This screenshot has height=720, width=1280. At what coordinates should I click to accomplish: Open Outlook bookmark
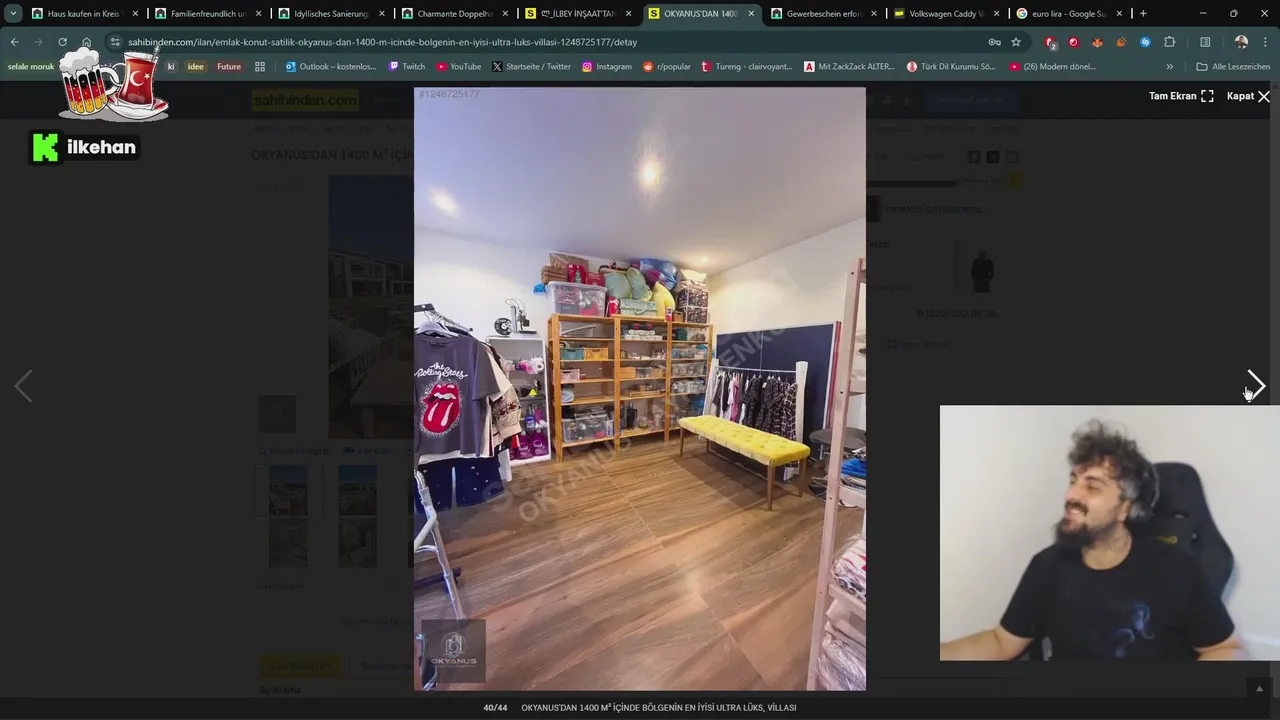(331, 66)
